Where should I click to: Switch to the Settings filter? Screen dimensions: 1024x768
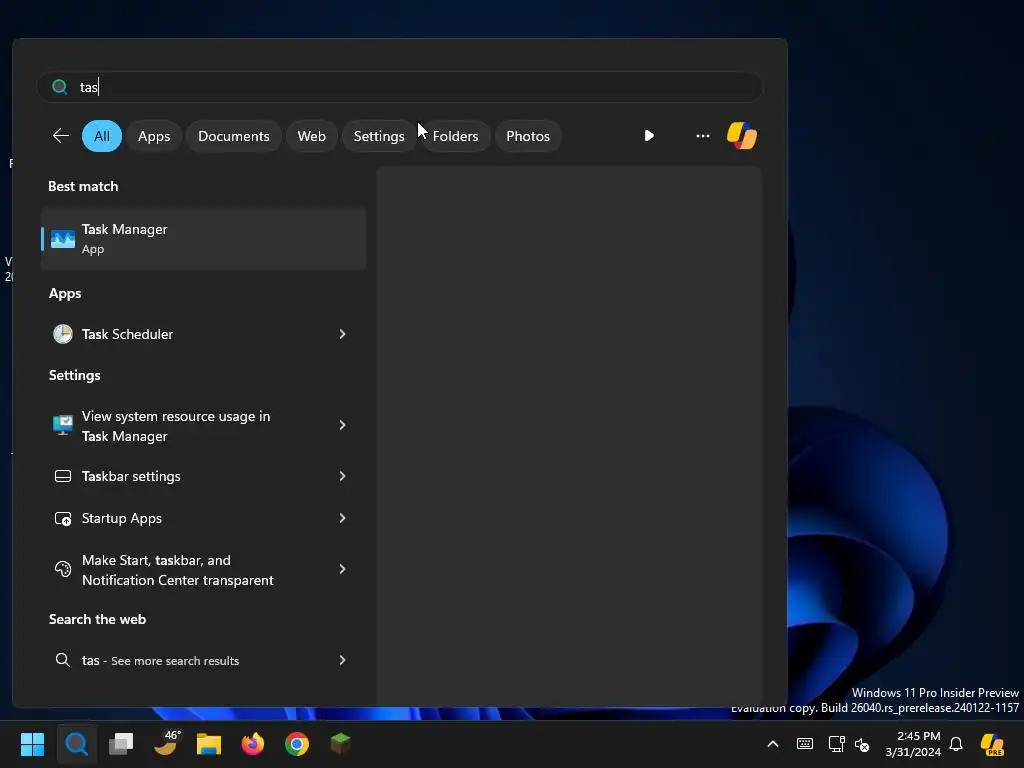pyautogui.click(x=379, y=136)
